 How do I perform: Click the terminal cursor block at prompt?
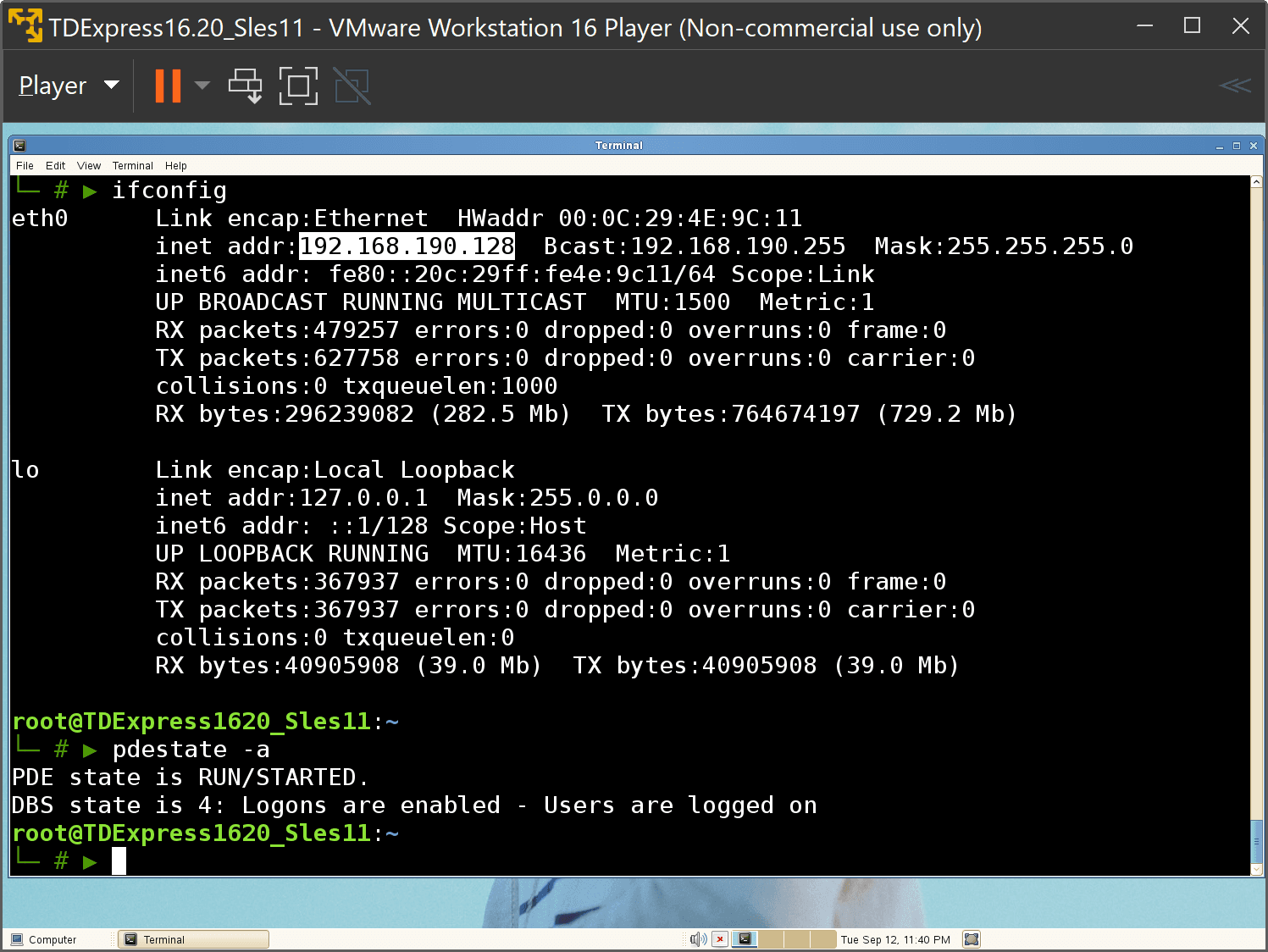point(119,861)
